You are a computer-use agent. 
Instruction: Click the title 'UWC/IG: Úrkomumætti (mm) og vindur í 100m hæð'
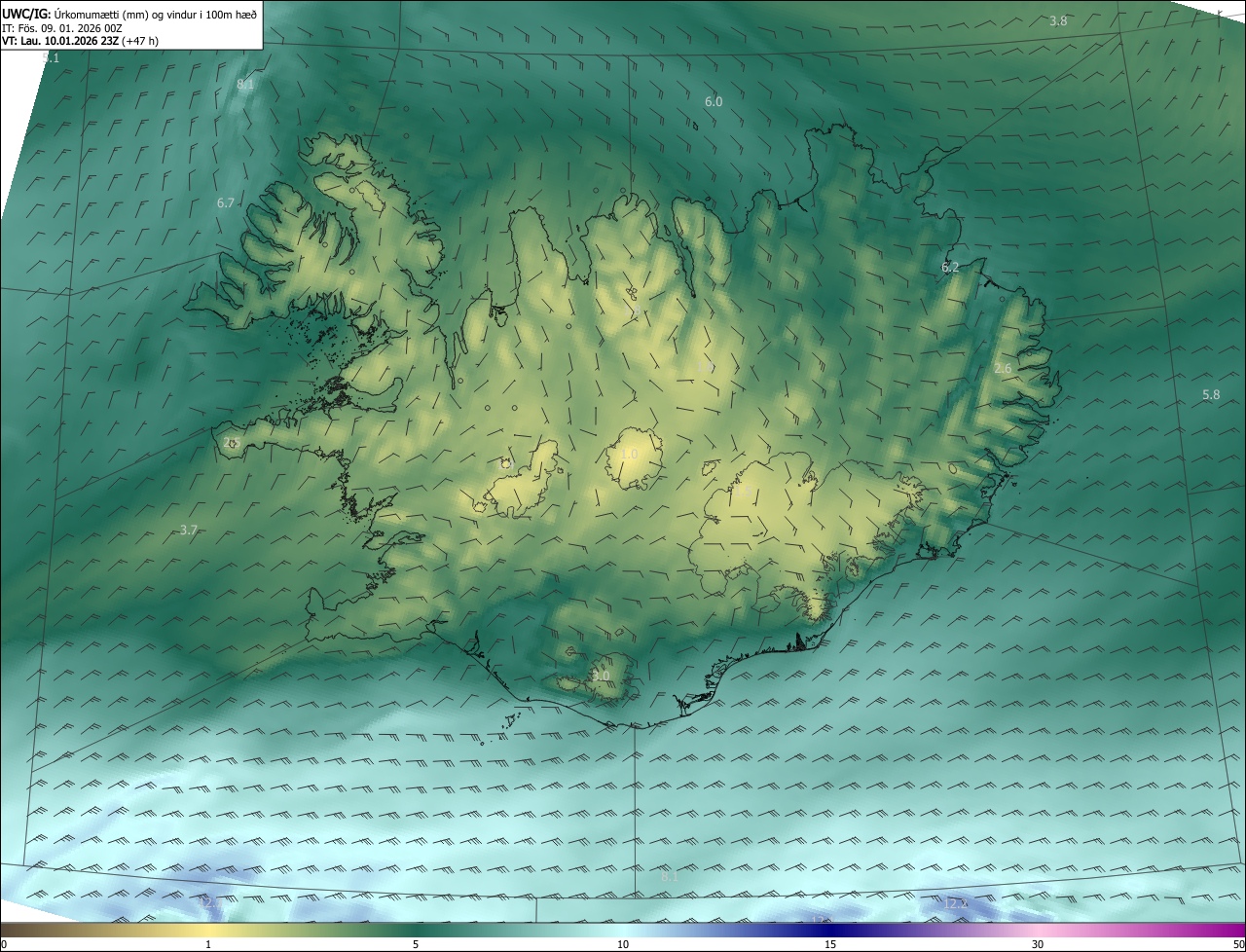click(x=129, y=13)
